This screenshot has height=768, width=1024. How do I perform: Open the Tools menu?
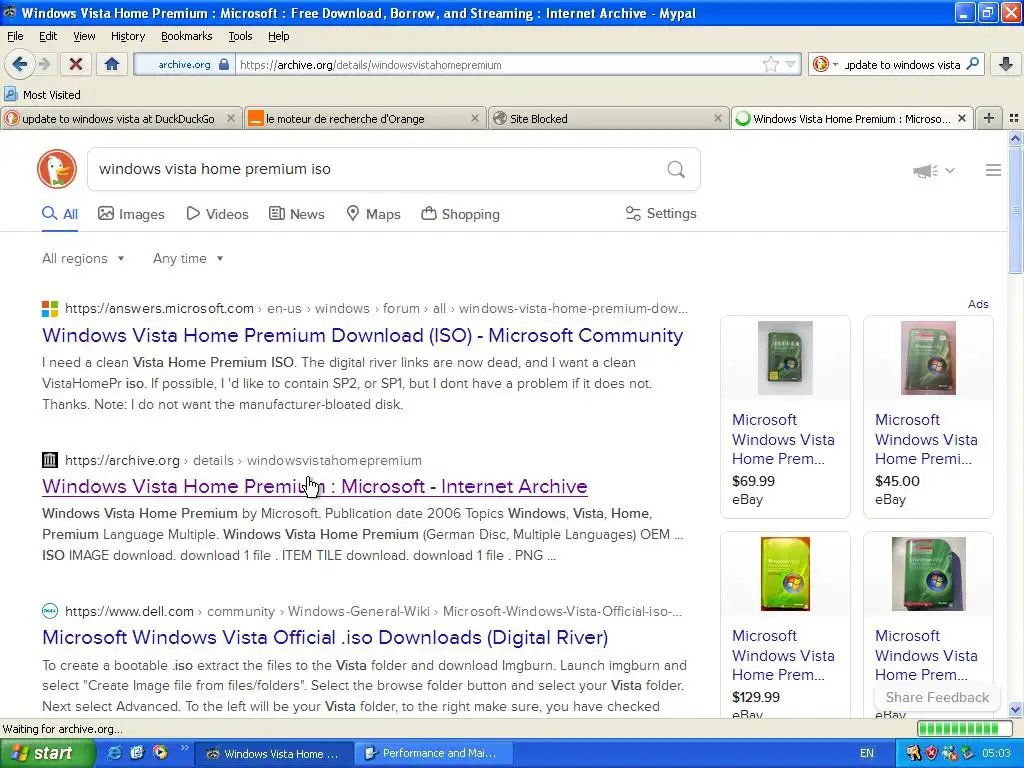pyautogui.click(x=240, y=36)
